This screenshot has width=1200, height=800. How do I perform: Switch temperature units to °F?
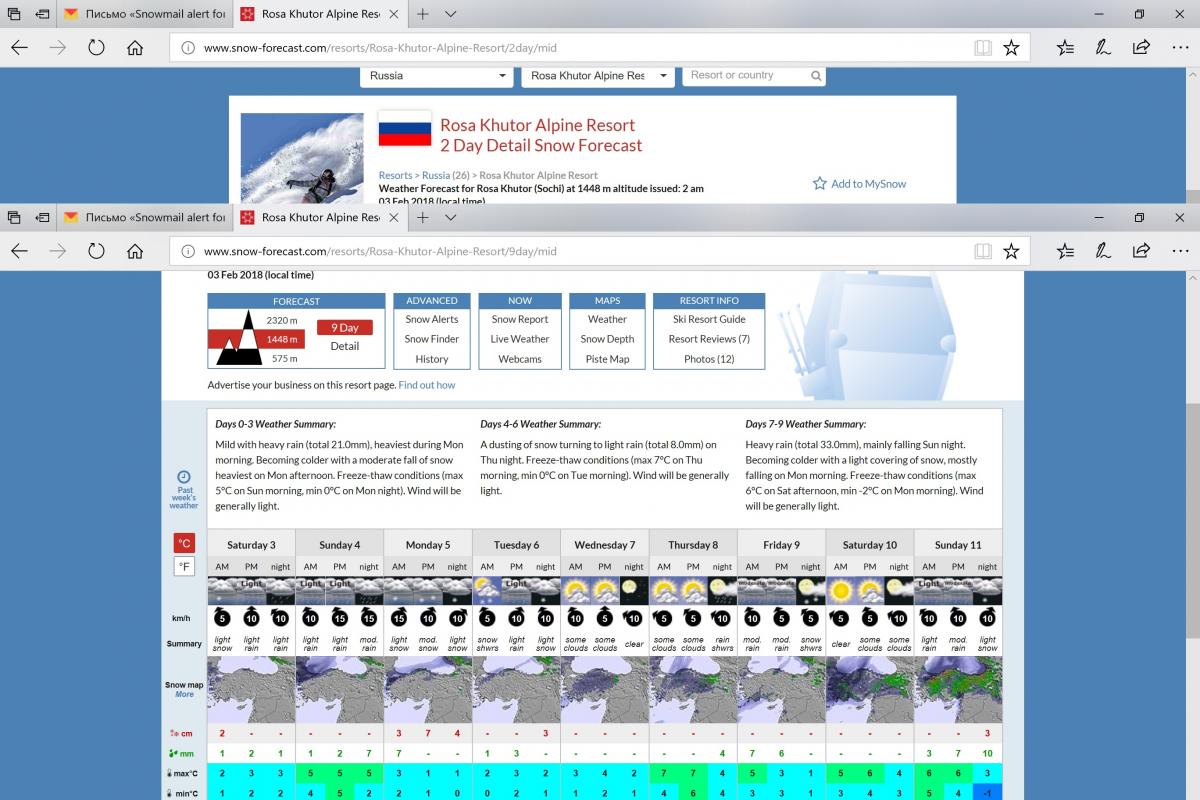[x=184, y=567]
